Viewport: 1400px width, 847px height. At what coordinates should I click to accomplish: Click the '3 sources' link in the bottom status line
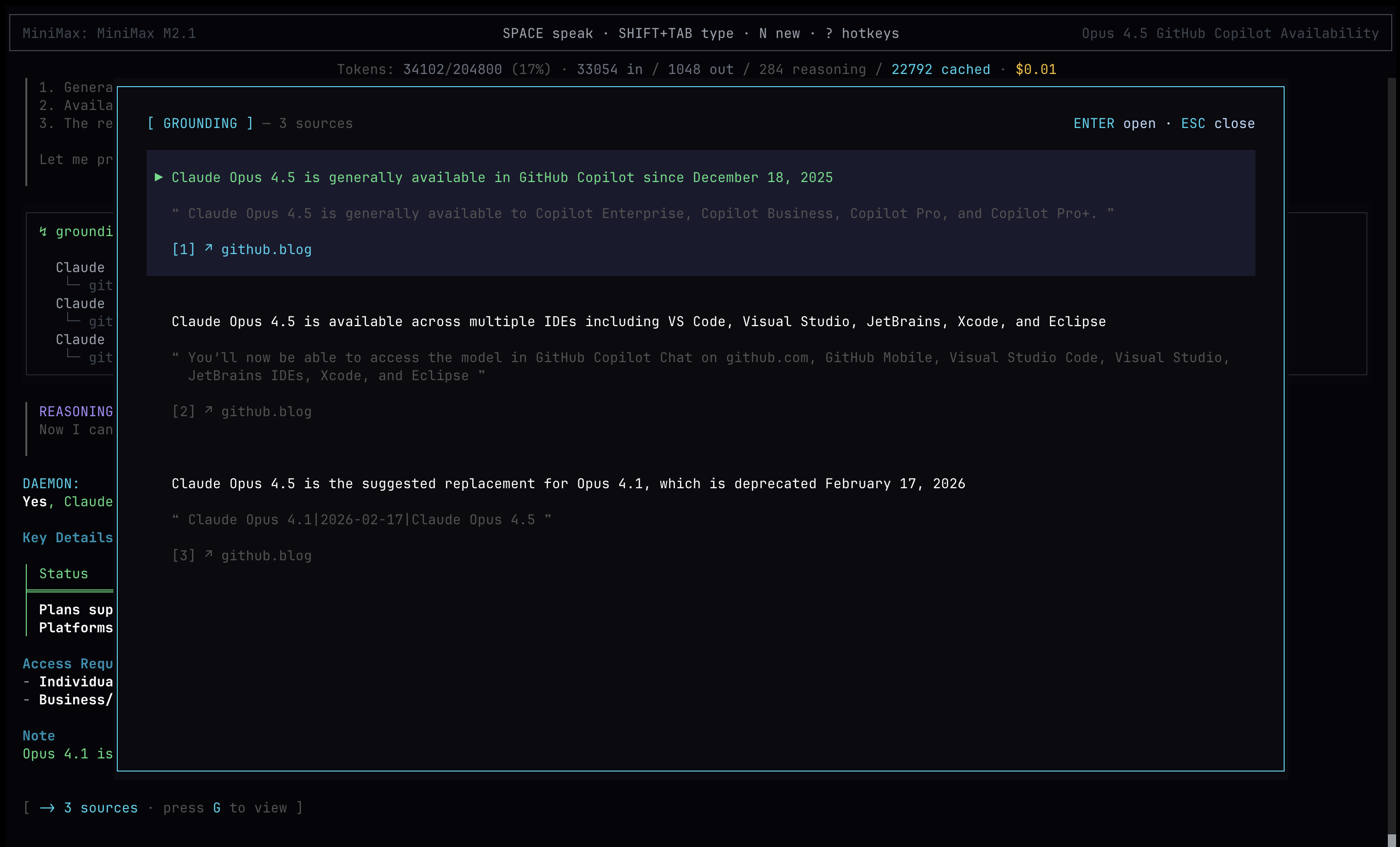pyautogui.click(x=101, y=808)
